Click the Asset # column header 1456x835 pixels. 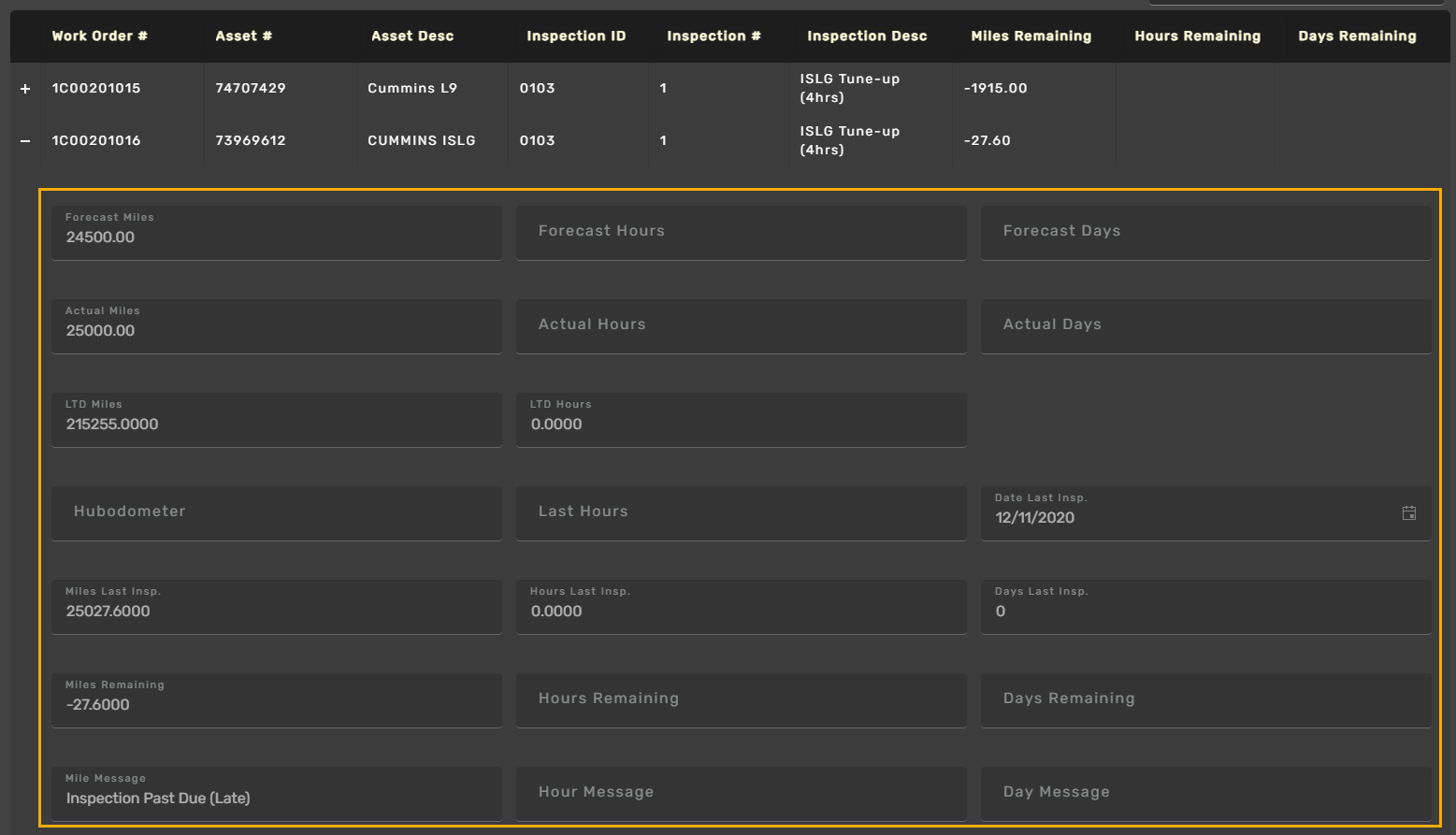point(243,36)
